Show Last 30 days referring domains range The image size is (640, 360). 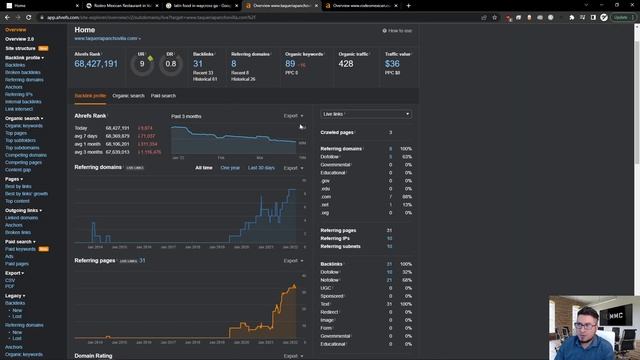click(x=261, y=168)
